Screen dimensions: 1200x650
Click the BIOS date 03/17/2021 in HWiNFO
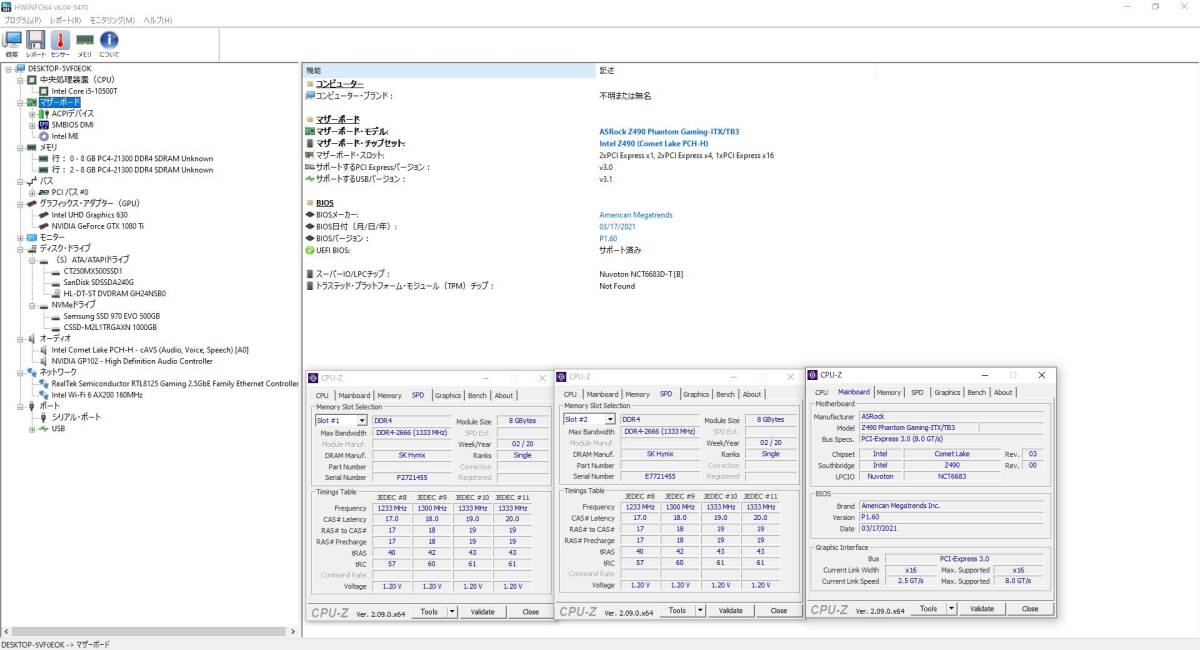[x=618, y=227]
